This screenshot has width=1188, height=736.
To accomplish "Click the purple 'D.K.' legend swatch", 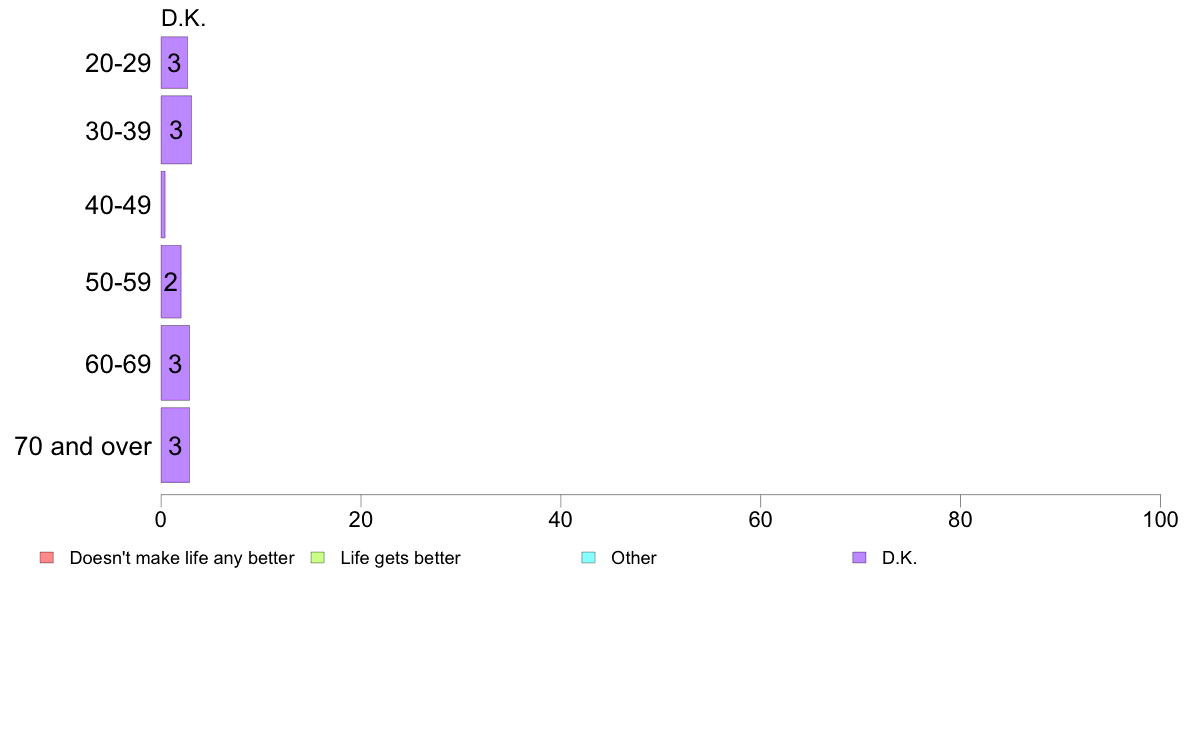I will point(859,558).
